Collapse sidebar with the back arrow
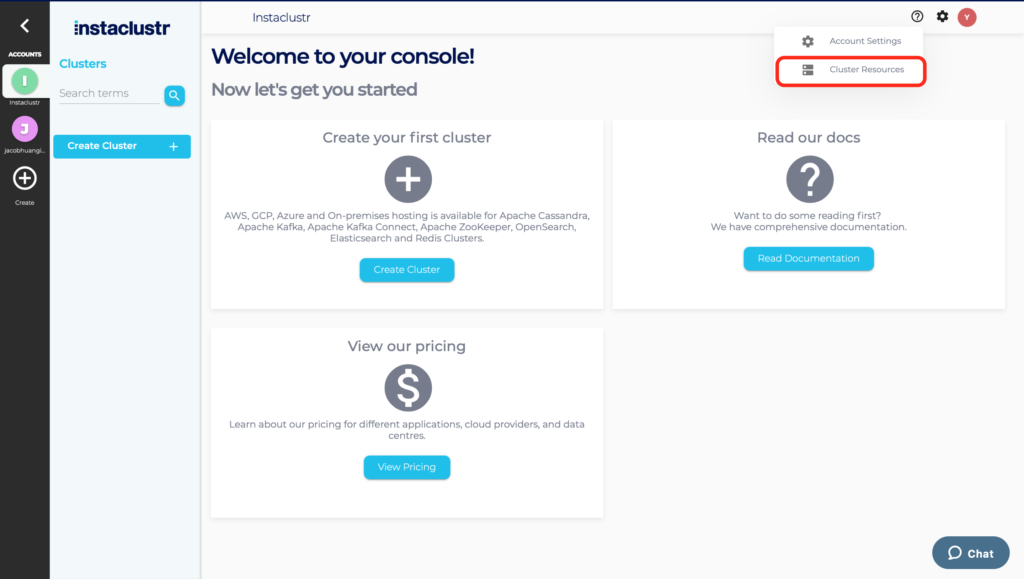The width and height of the screenshot is (1024, 579). (x=24, y=26)
